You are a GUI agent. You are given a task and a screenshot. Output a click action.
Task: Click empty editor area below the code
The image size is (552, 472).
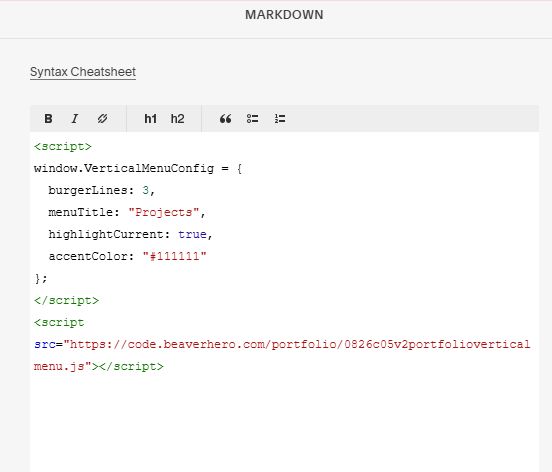click(x=284, y=422)
